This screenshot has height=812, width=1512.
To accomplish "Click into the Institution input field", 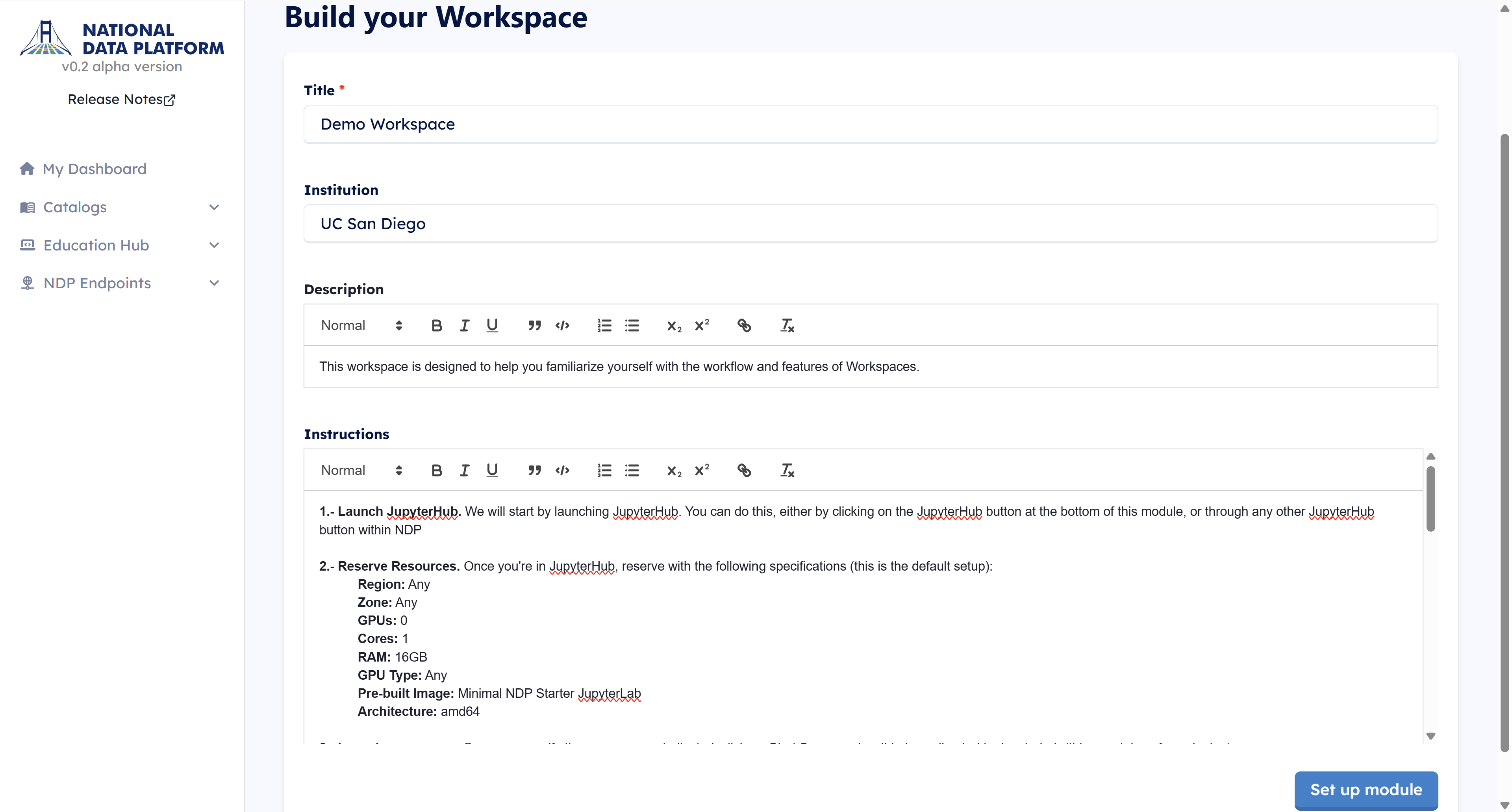I will tap(870, 224).
